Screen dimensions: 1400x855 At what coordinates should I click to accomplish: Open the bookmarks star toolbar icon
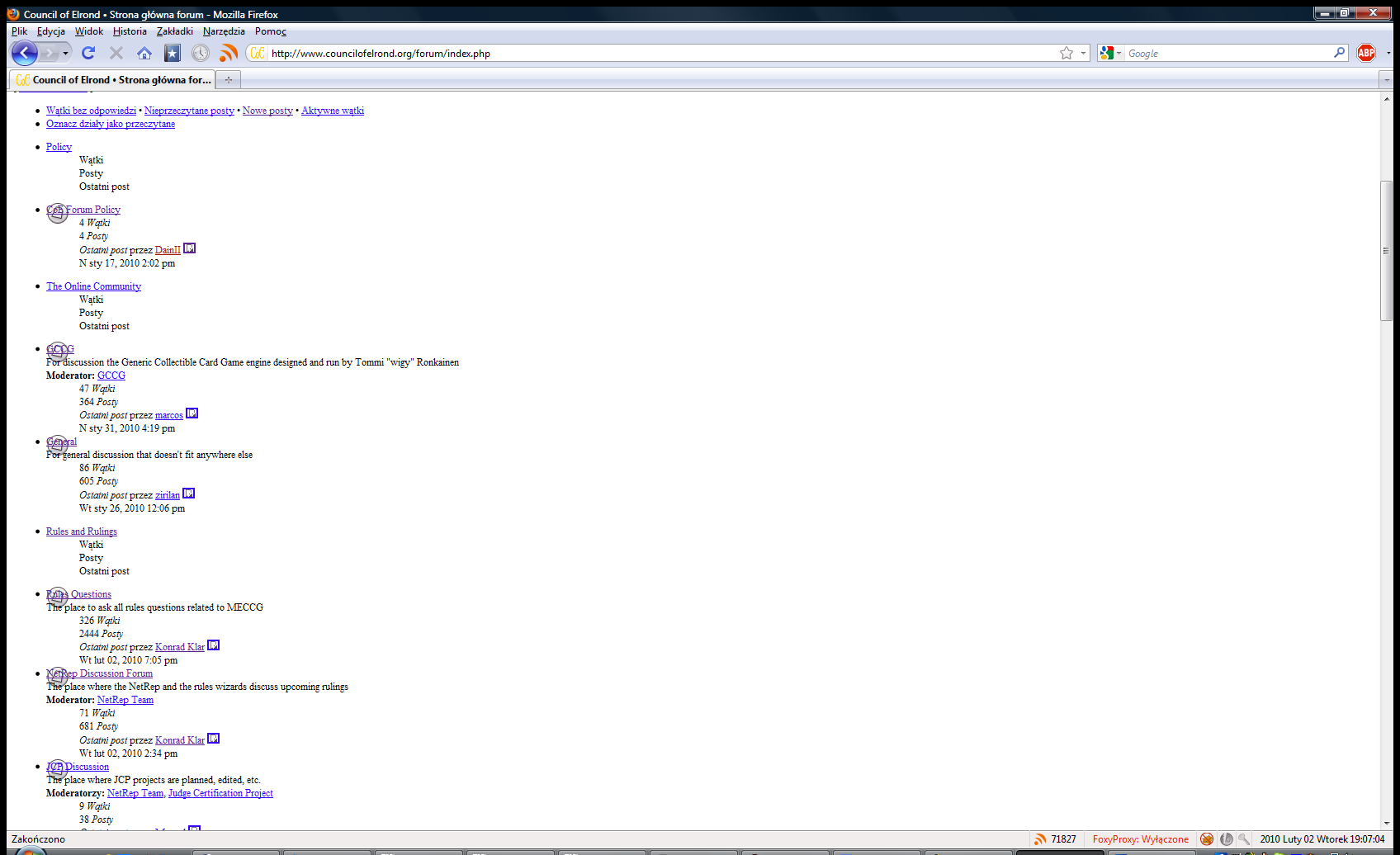(172, 53)
